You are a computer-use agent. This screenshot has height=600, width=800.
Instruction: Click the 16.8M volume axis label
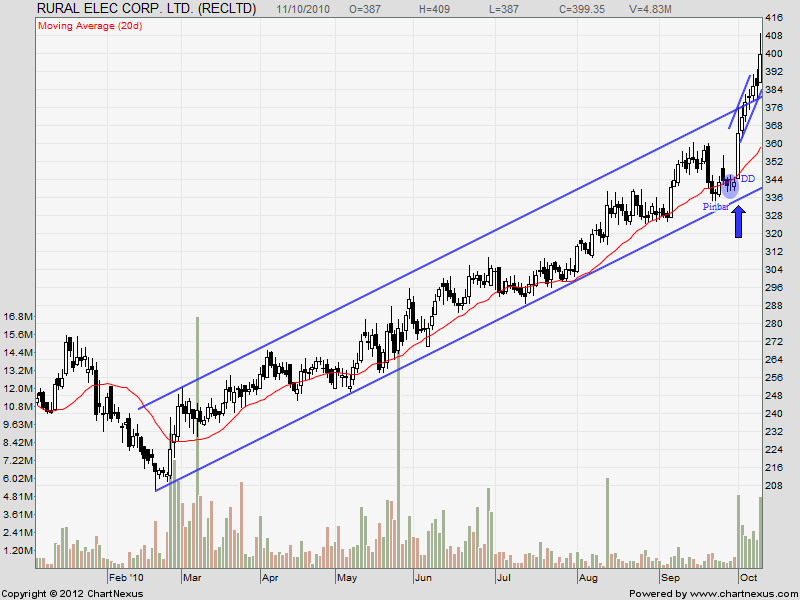coord(18,317)
